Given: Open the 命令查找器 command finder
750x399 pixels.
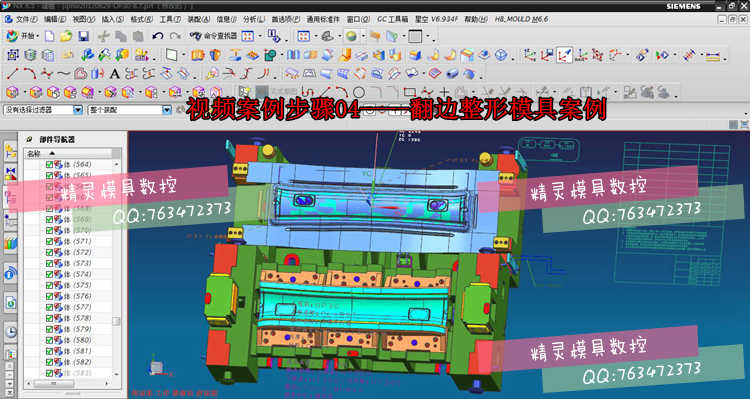Looking at the screenshot, I should pyautogui.click(x=214, y=36).
